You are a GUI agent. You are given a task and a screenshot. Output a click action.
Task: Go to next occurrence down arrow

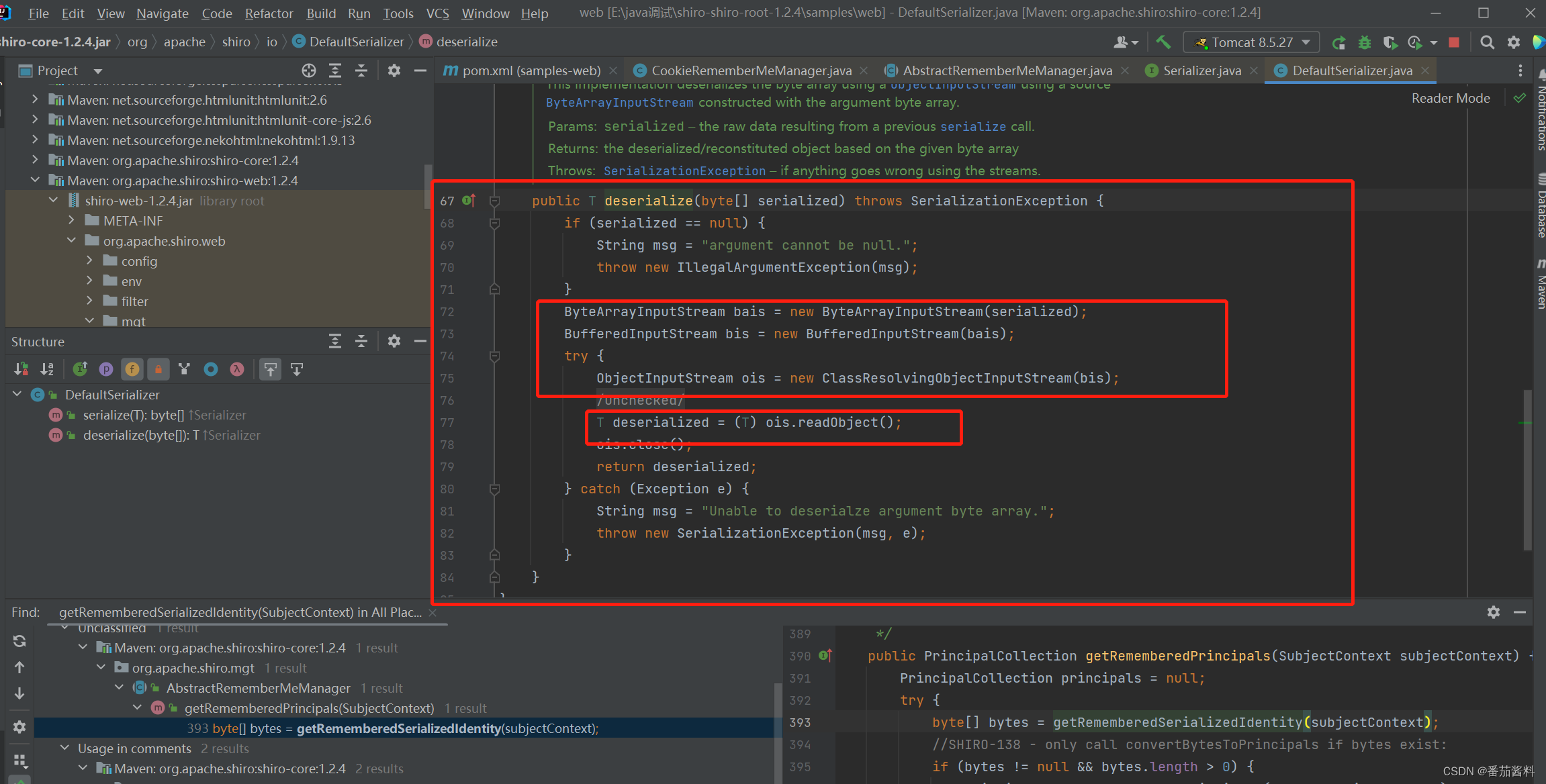19,693
